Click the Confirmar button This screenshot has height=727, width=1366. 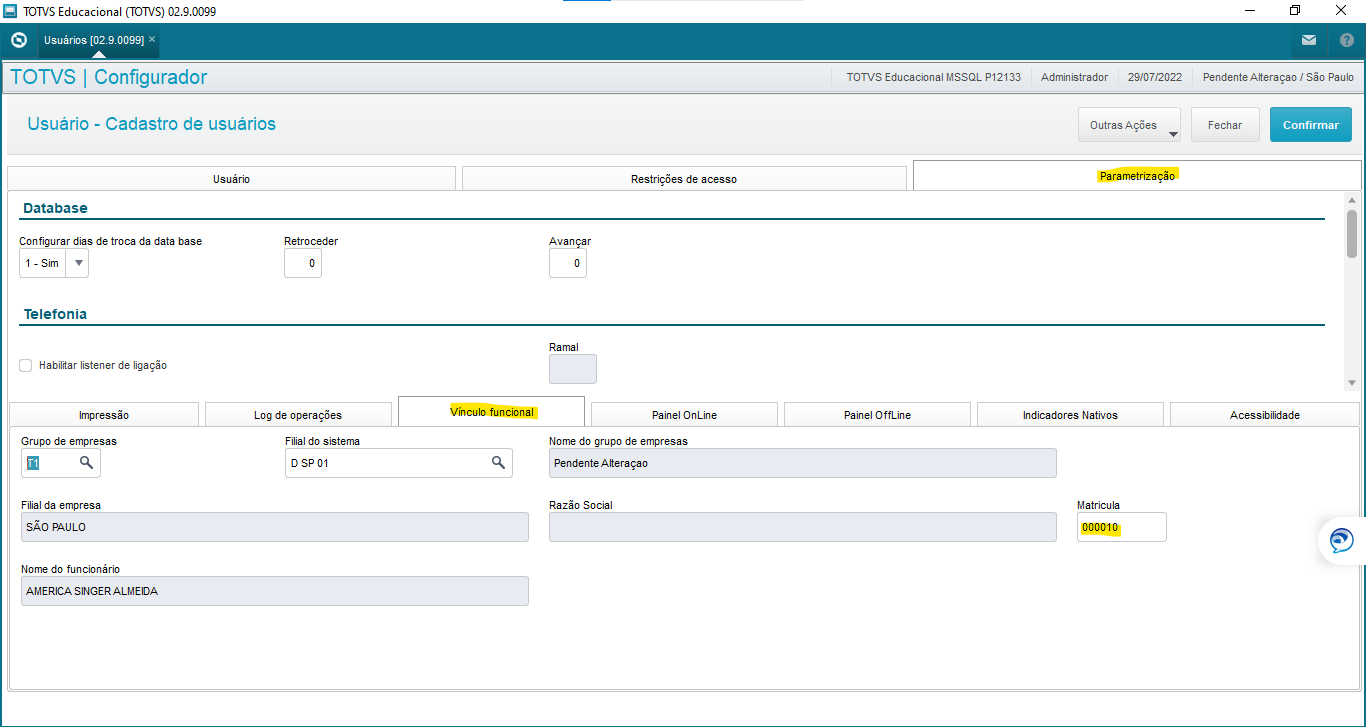[1311, 125]
